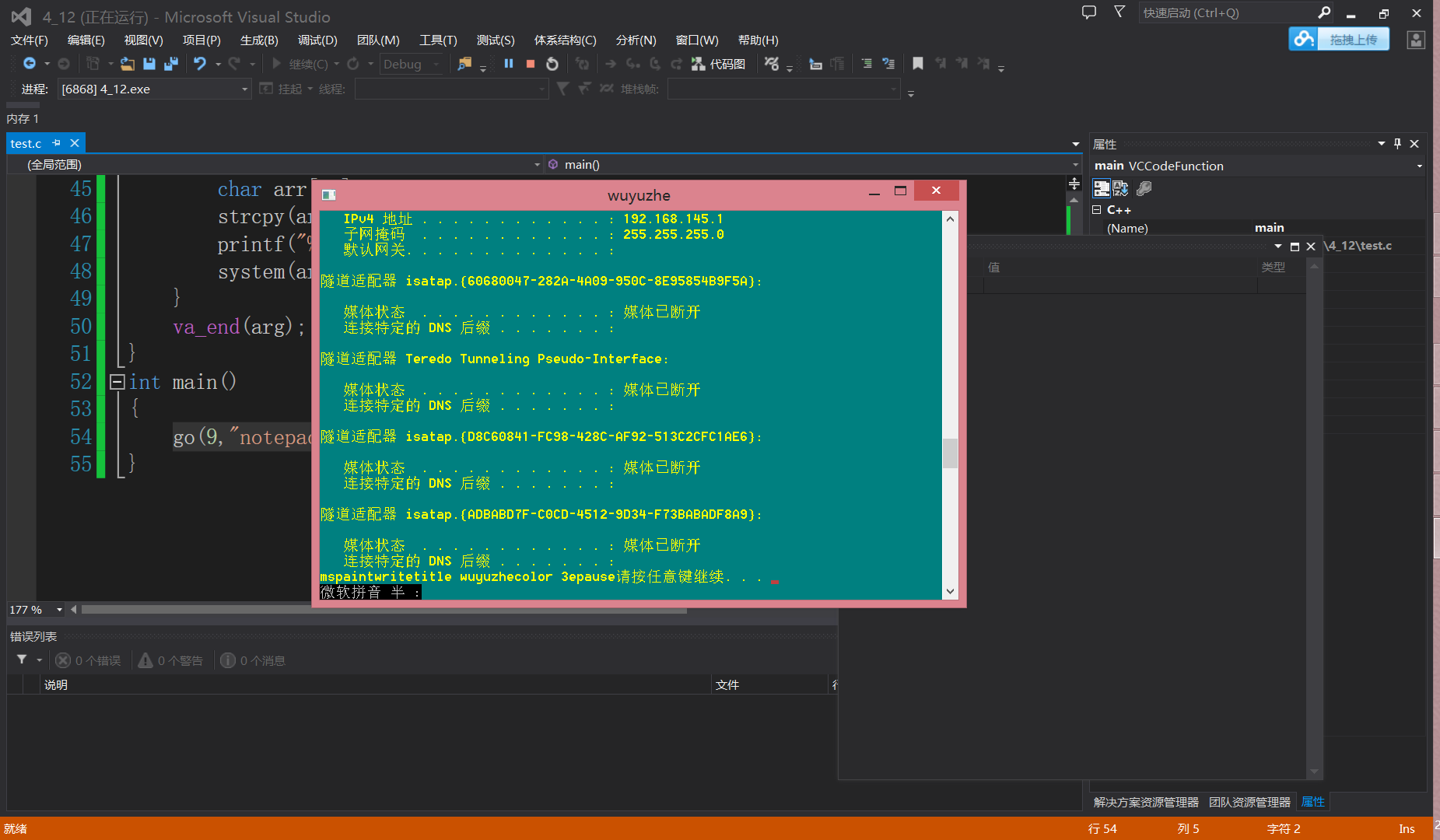The width and height of the screenshot is (1440, 840).
Task: Save the current file with disk icon
Action: point(149,64)
